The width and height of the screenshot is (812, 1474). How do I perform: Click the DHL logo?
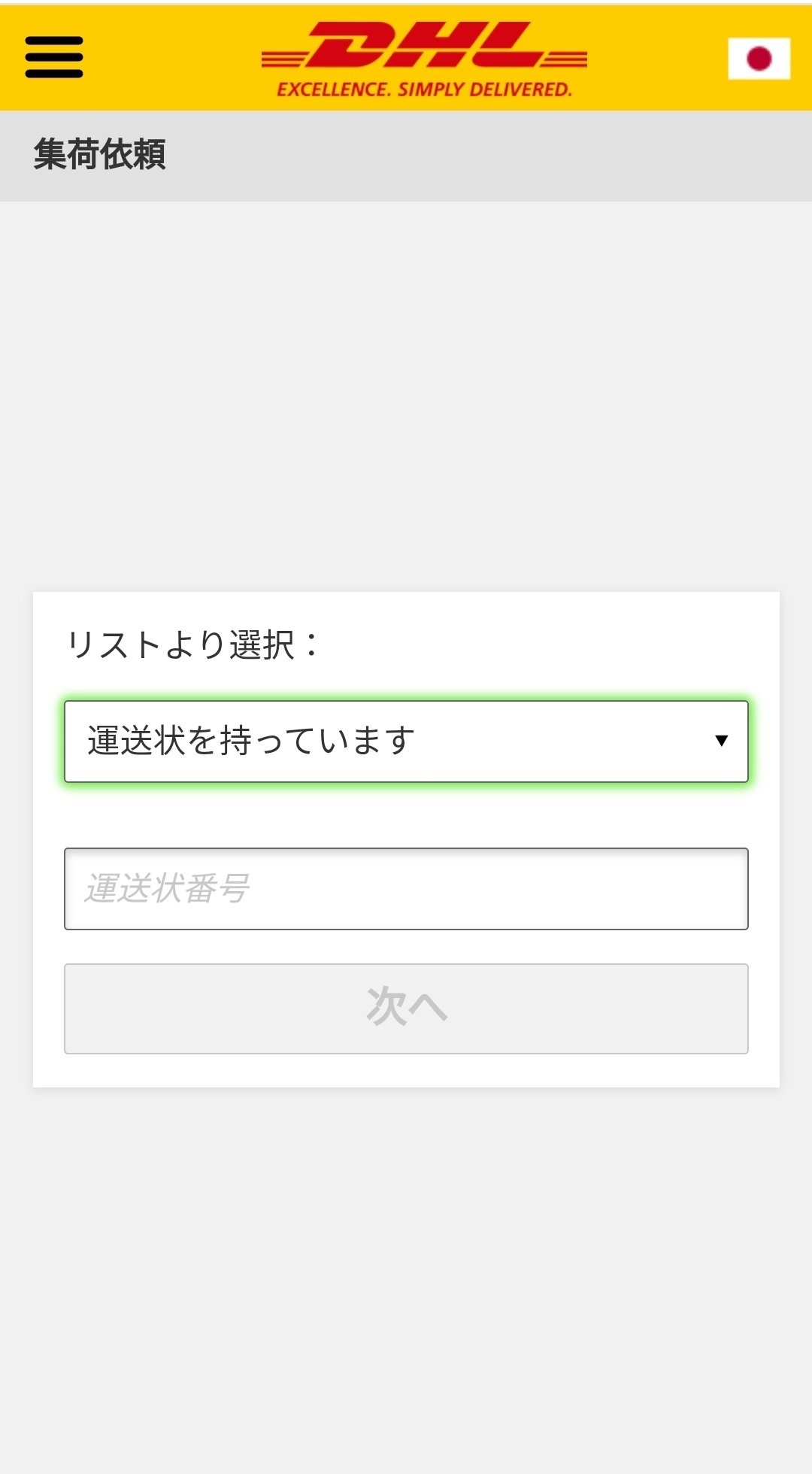[x=424, y=47]
